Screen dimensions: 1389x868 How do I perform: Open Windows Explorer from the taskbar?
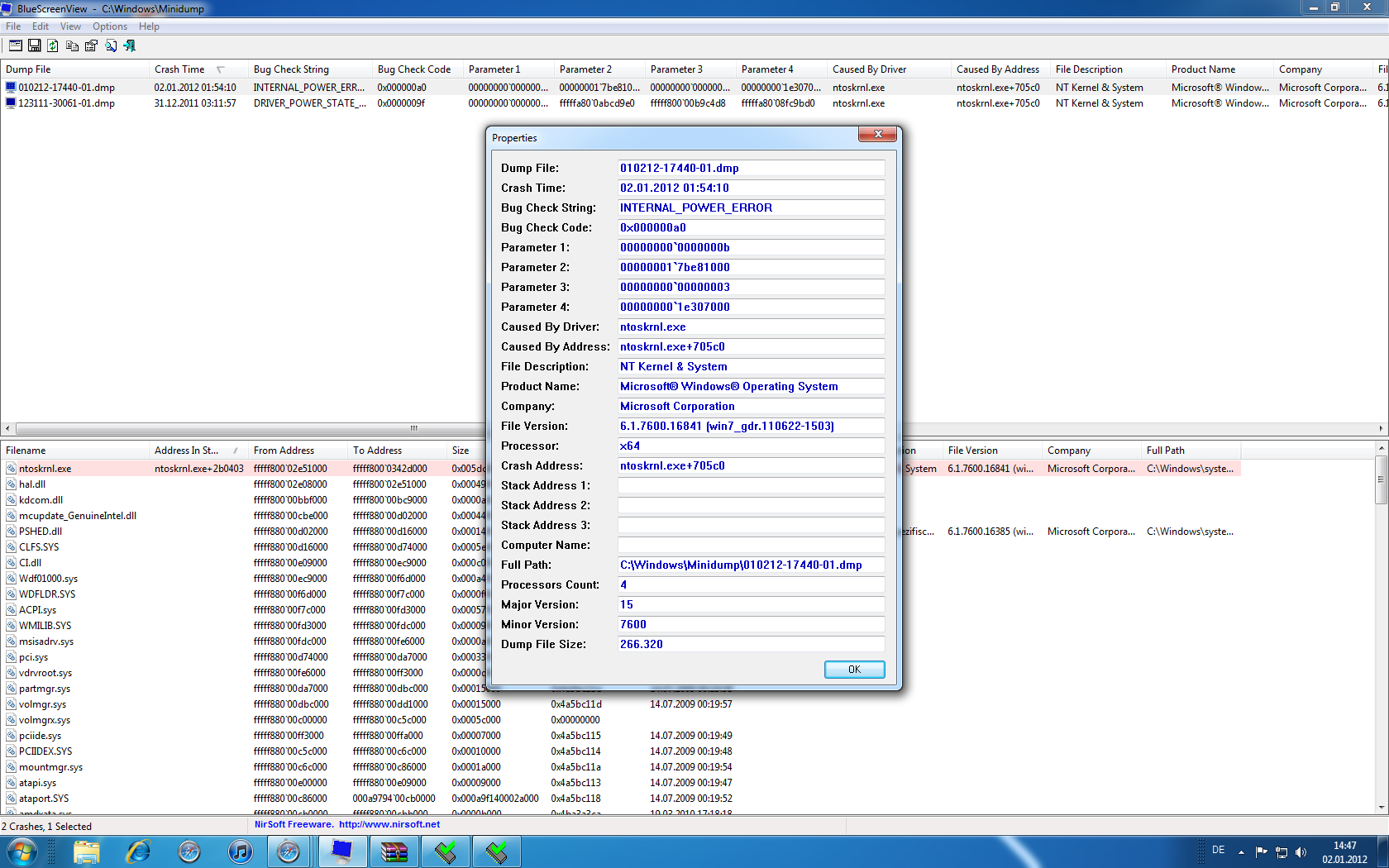(x=87, y=851)
